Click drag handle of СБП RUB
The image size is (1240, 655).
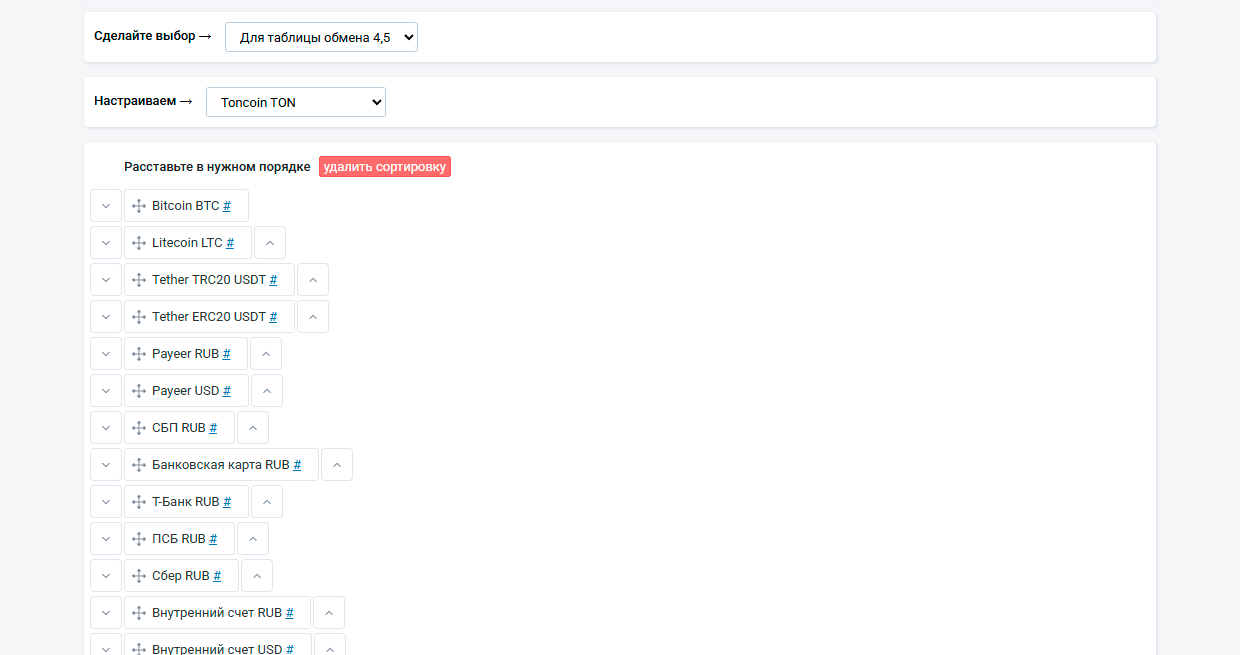coord(139,428)
